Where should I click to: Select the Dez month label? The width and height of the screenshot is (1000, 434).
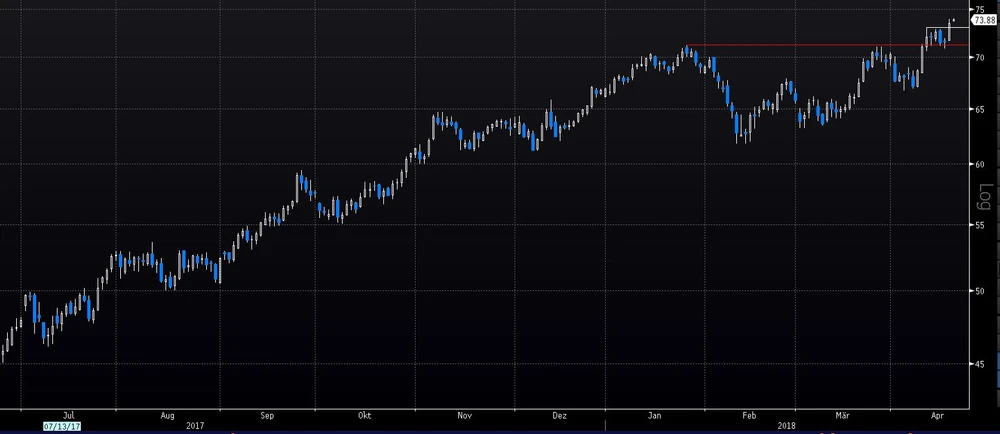[x=559, y=414]
